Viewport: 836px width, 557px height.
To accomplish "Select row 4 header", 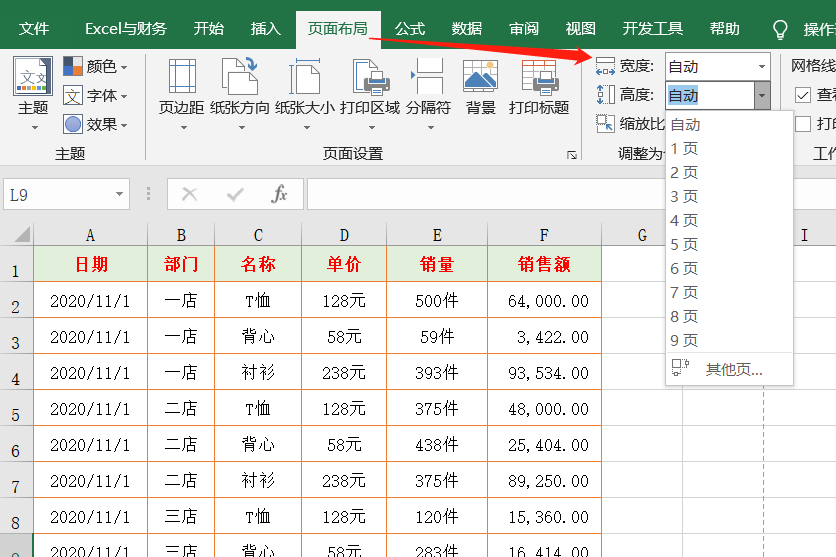I will point(16,372).
